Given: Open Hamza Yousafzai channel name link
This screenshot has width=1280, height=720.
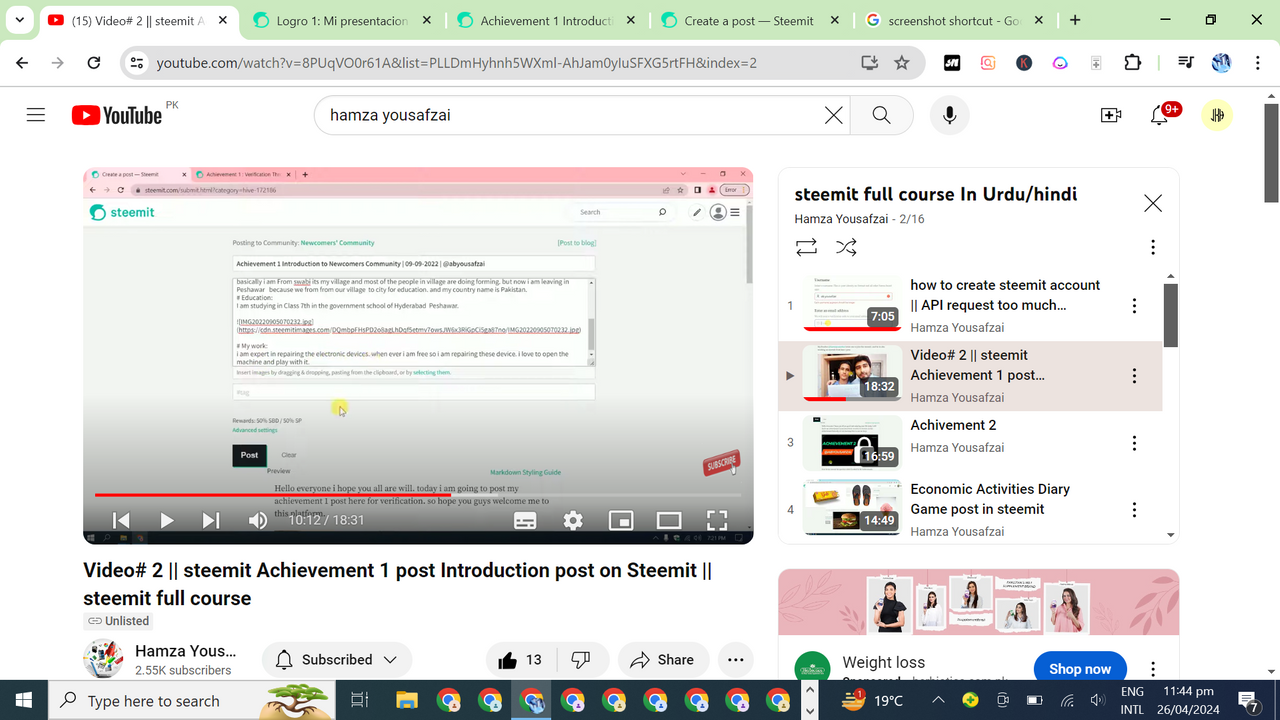Looking at the screenshot, I should 186,651.
